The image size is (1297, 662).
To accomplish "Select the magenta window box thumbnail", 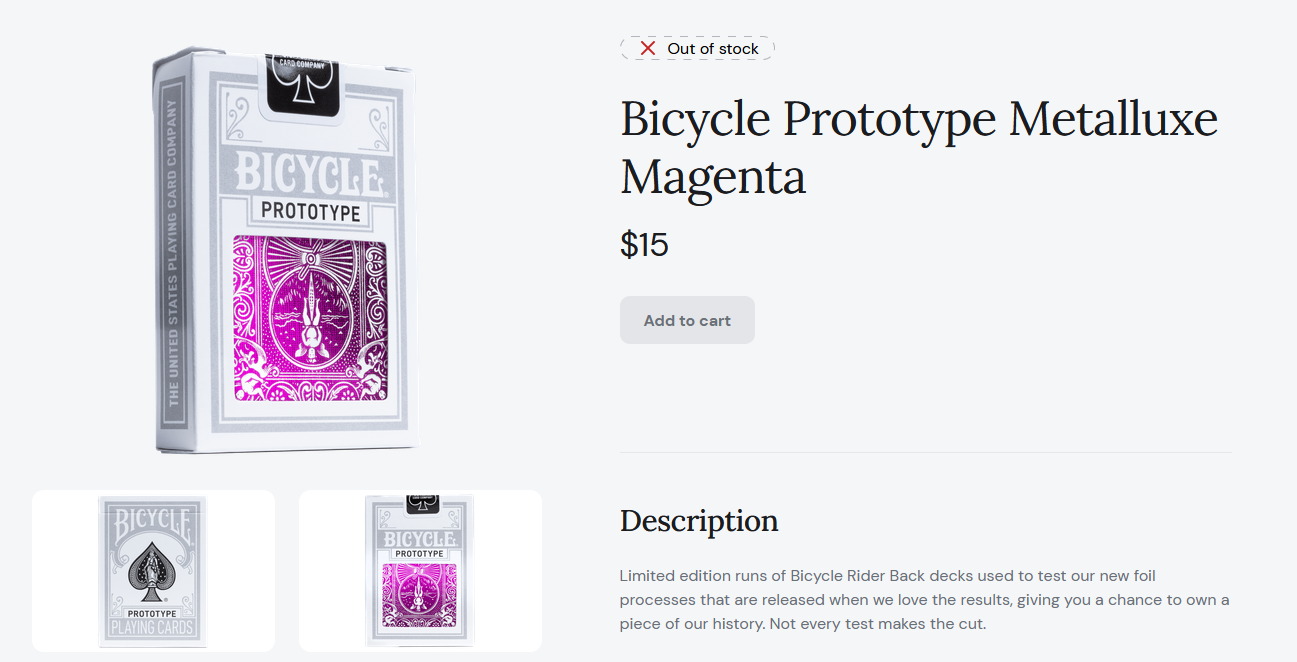I will click(x=420, y=571).
